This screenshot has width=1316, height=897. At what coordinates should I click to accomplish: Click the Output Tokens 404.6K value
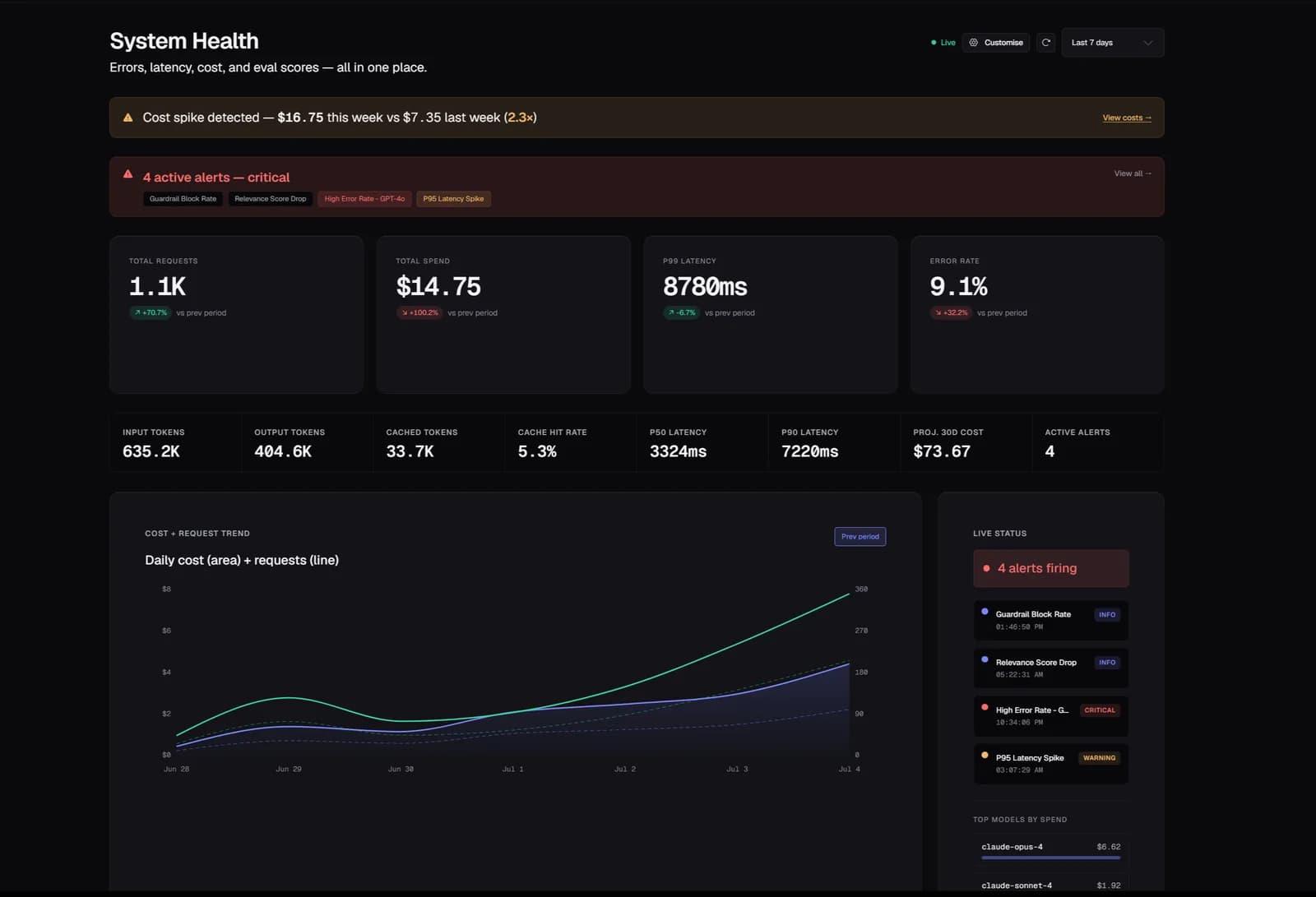tap(283, 451)
